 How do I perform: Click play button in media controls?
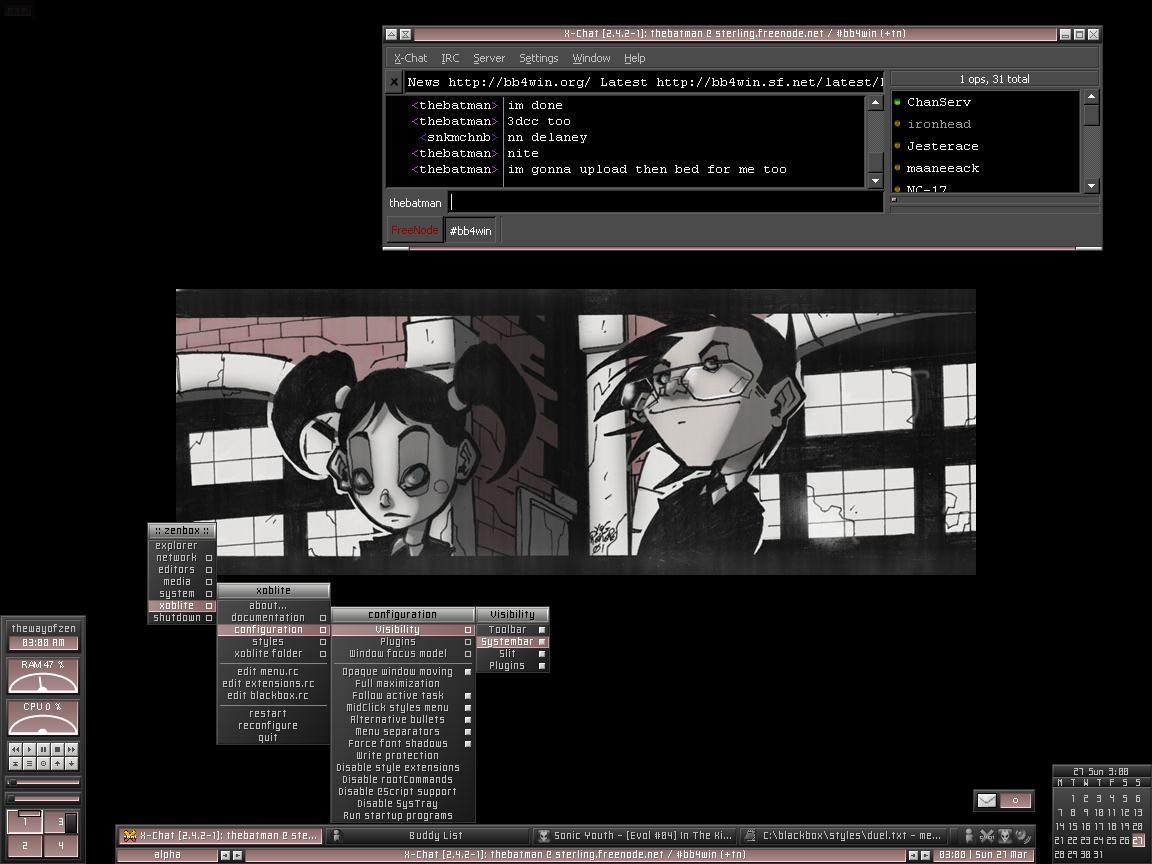[x=29, y=749]
